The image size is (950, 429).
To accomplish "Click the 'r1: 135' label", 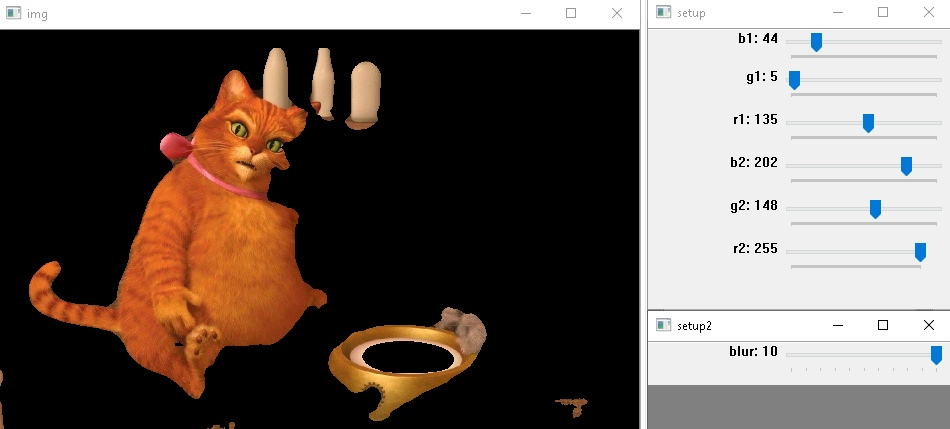I will coord(755,119).
